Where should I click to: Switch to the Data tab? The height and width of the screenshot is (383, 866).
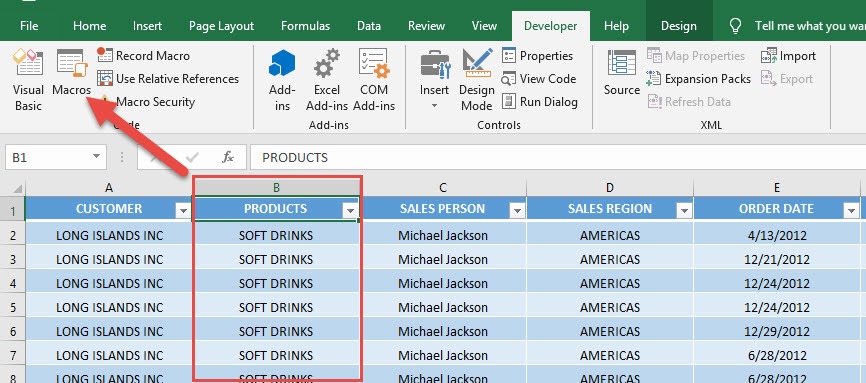pyautogui.click(x=368, y=26)
